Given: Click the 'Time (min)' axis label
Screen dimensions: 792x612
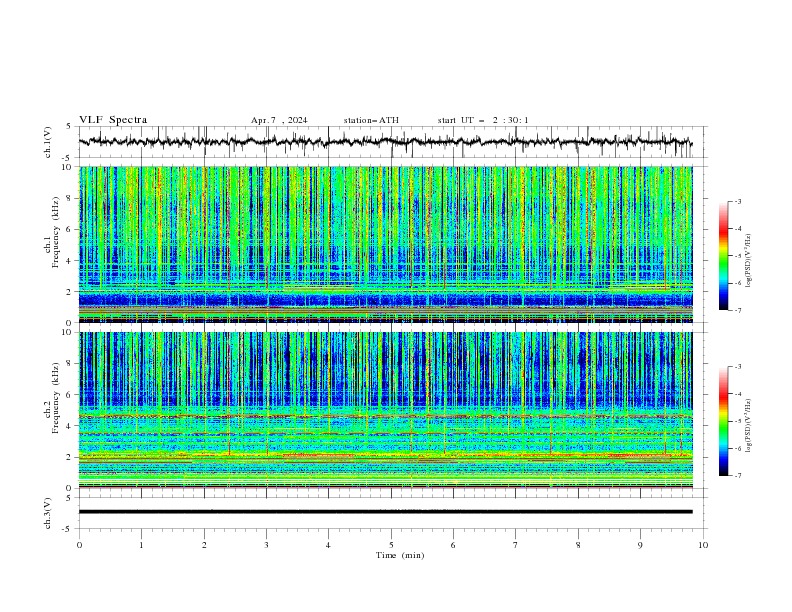Looking at the screenshot, I should point(400,555).
